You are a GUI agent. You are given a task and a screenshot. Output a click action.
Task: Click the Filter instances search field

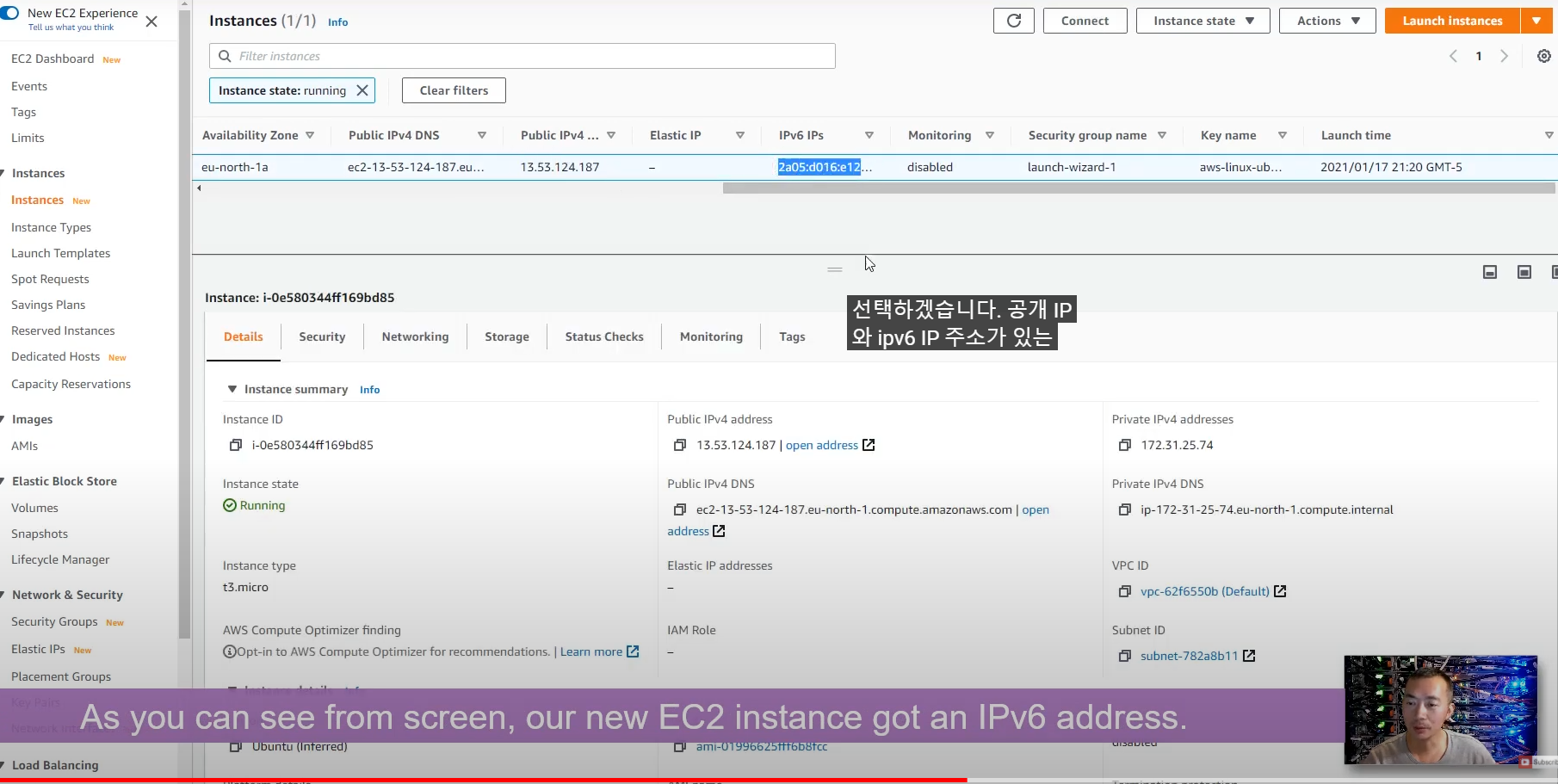pos(522,56)
